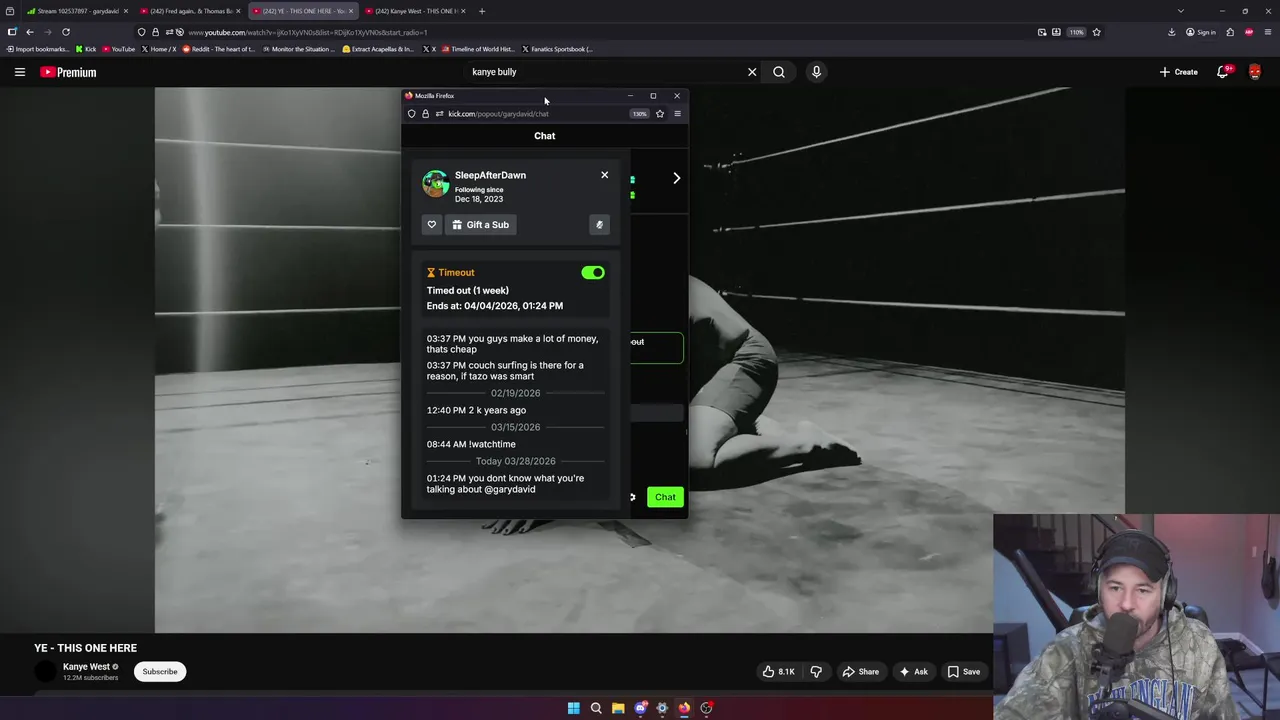Clear the YouTube search text with X

point(752,72)
